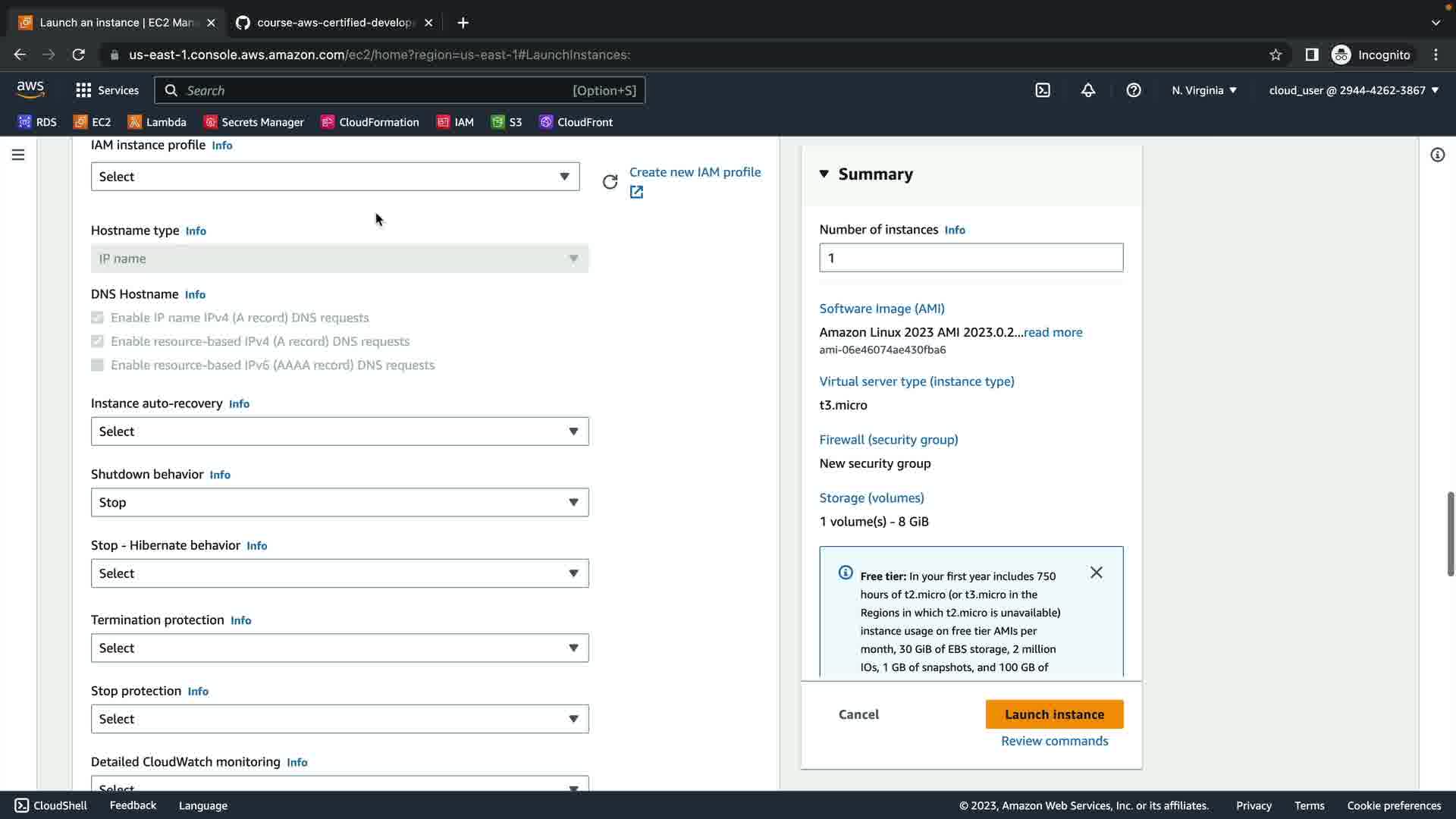1456x819 pixels.
Task: Toggle resource-based IPv4 A record DNS checkbox
Action: click(97, 341)
